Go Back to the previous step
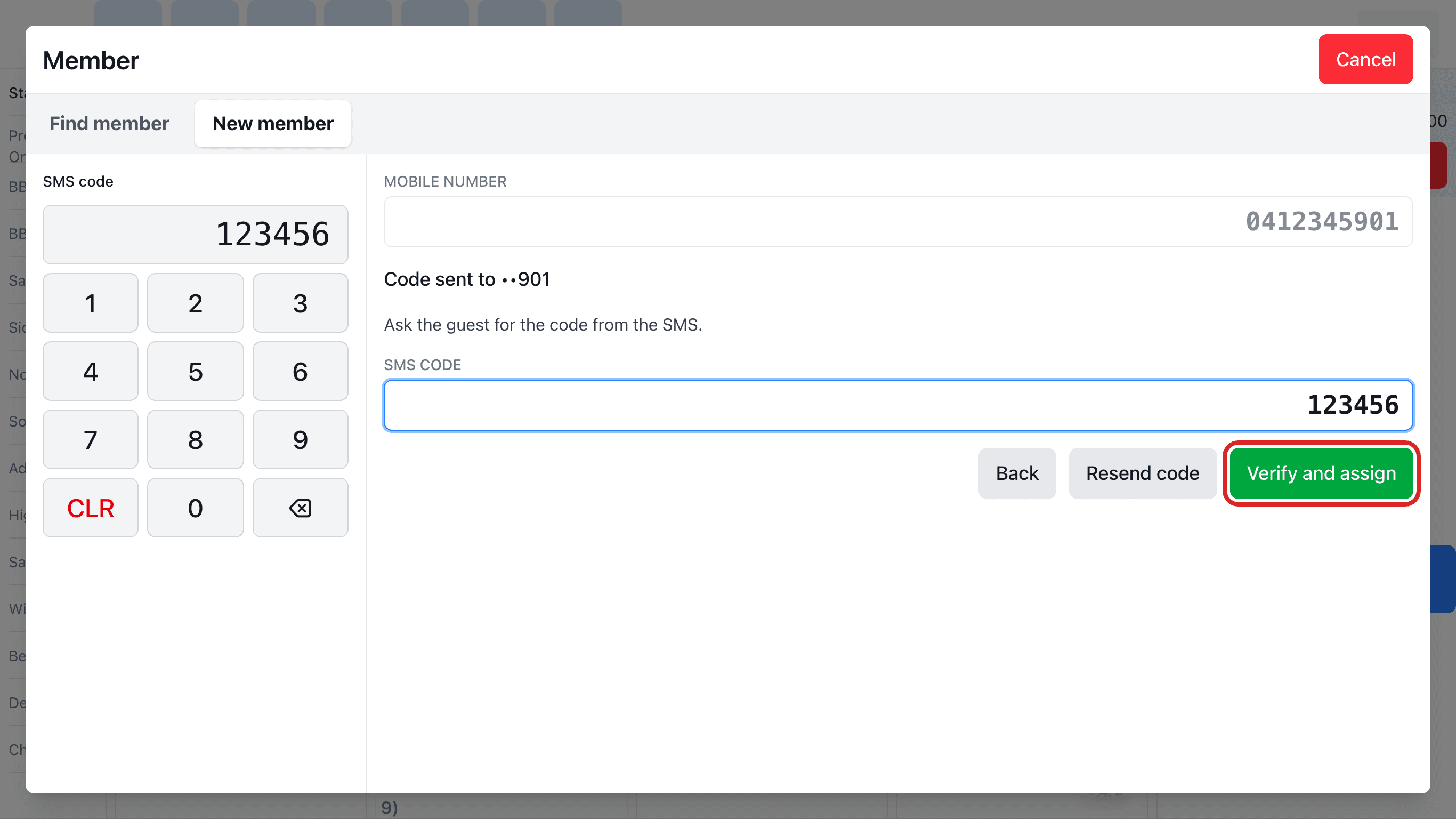The width and height of the screenshot is (1456, 819). pos(1017,473)
